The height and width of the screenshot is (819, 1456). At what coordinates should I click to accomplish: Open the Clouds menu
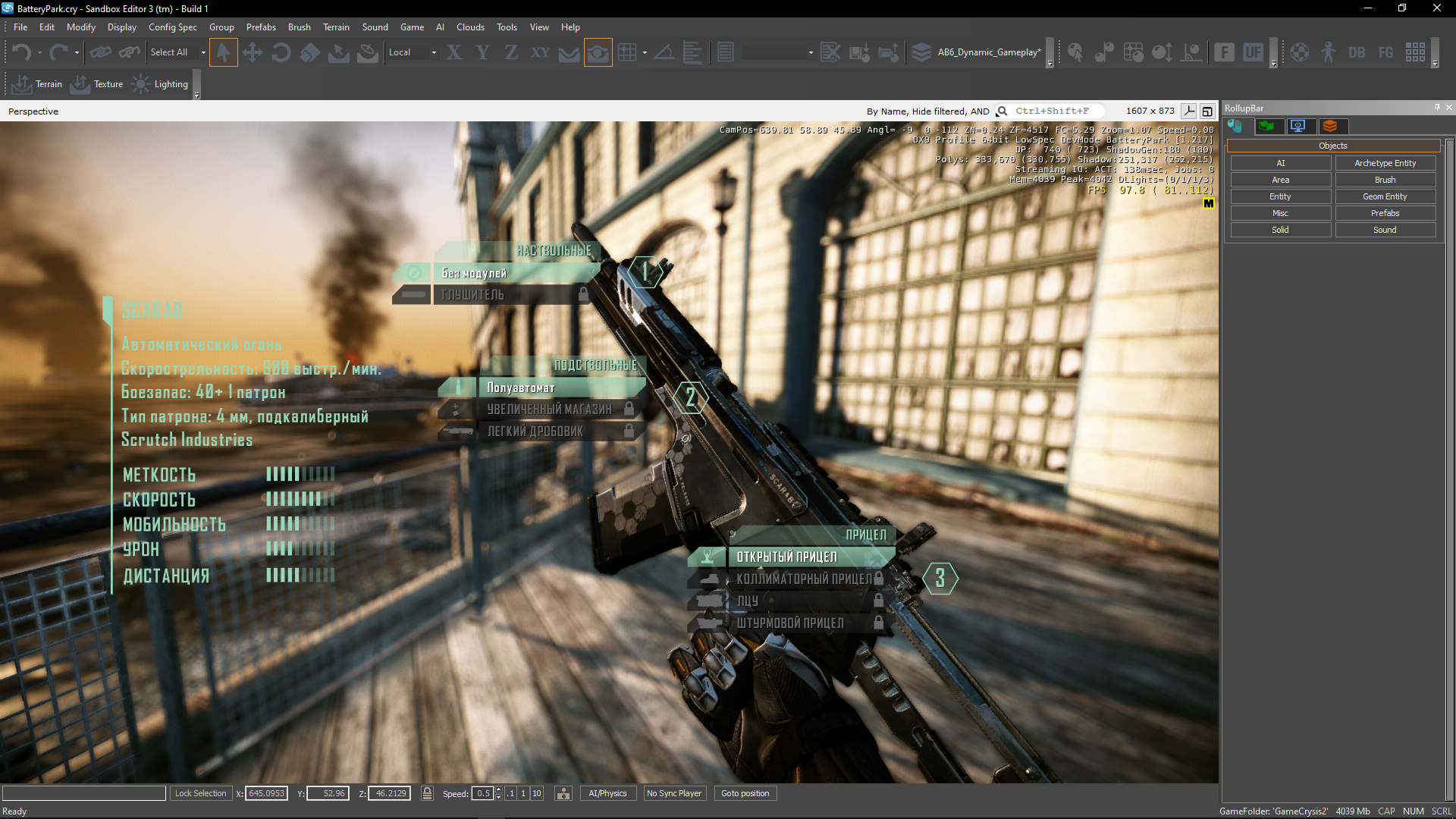coord(470,27)
